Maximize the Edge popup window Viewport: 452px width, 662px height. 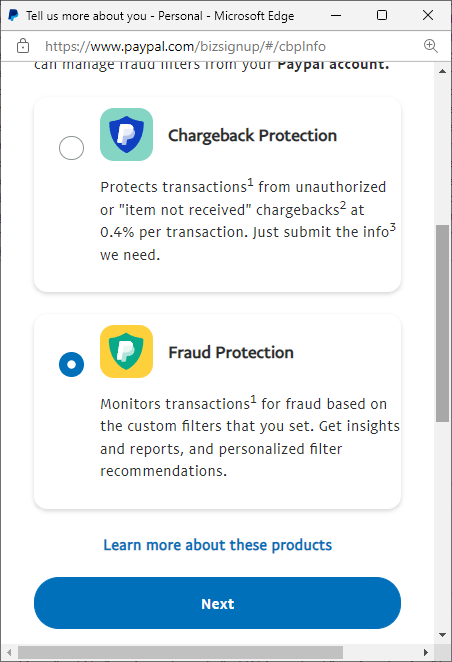pyautogui.click(x=382, y=15)
